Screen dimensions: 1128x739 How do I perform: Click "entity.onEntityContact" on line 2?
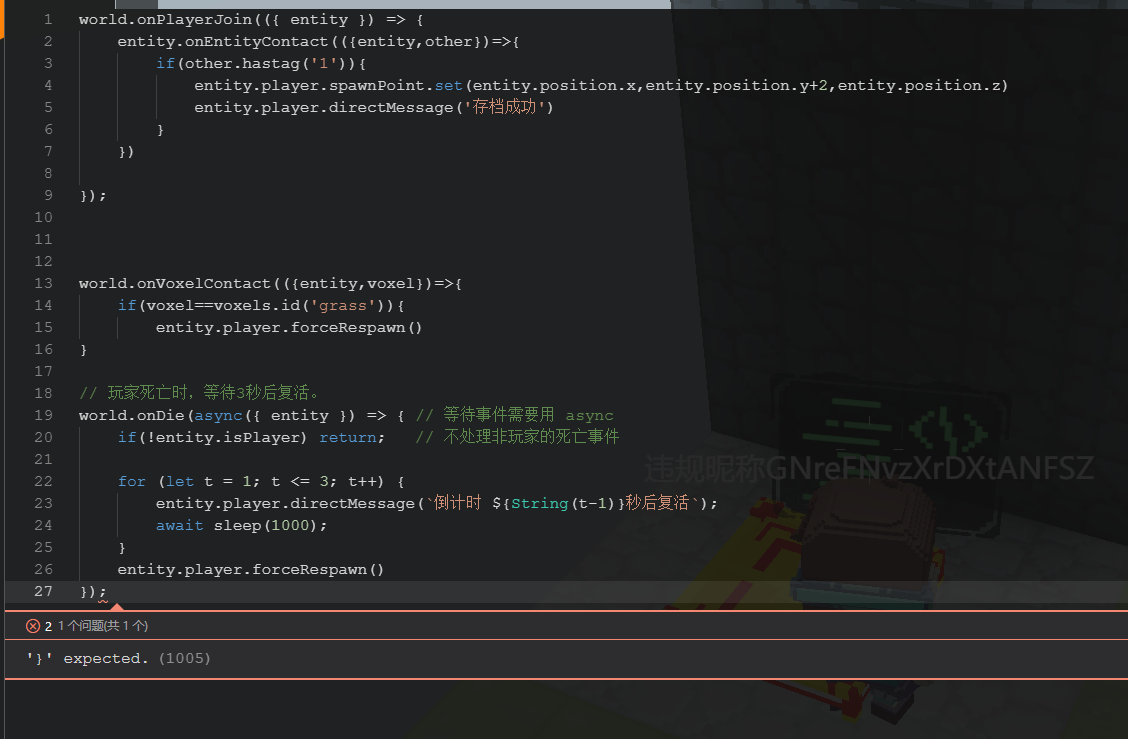point(222,42)
